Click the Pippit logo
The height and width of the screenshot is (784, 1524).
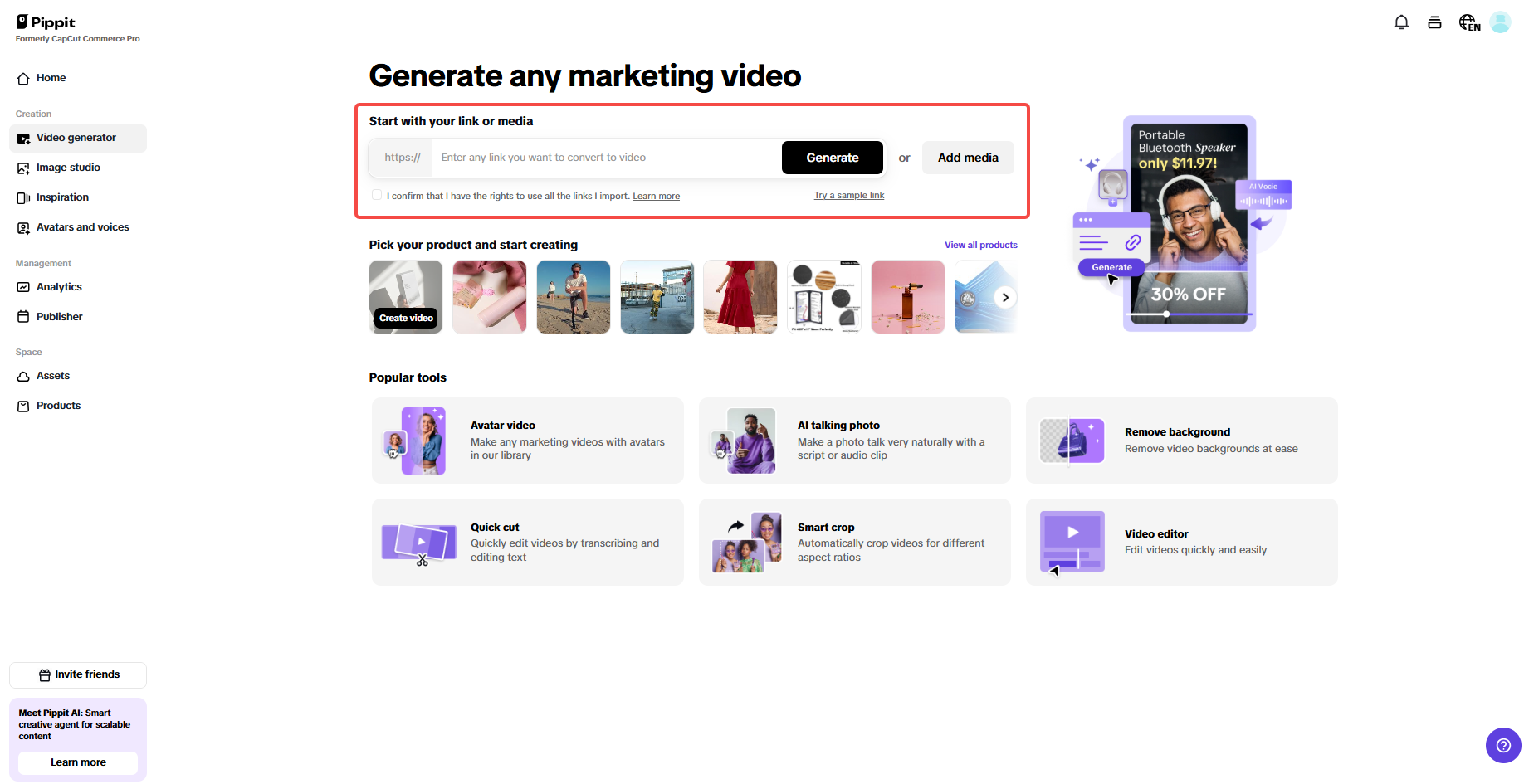46,22
